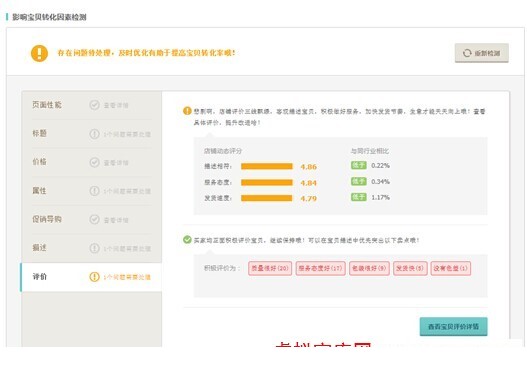Click the 服务态度 orange rating bar
Image resolution: width=527 pixels, height=370 pixels.
267,182
